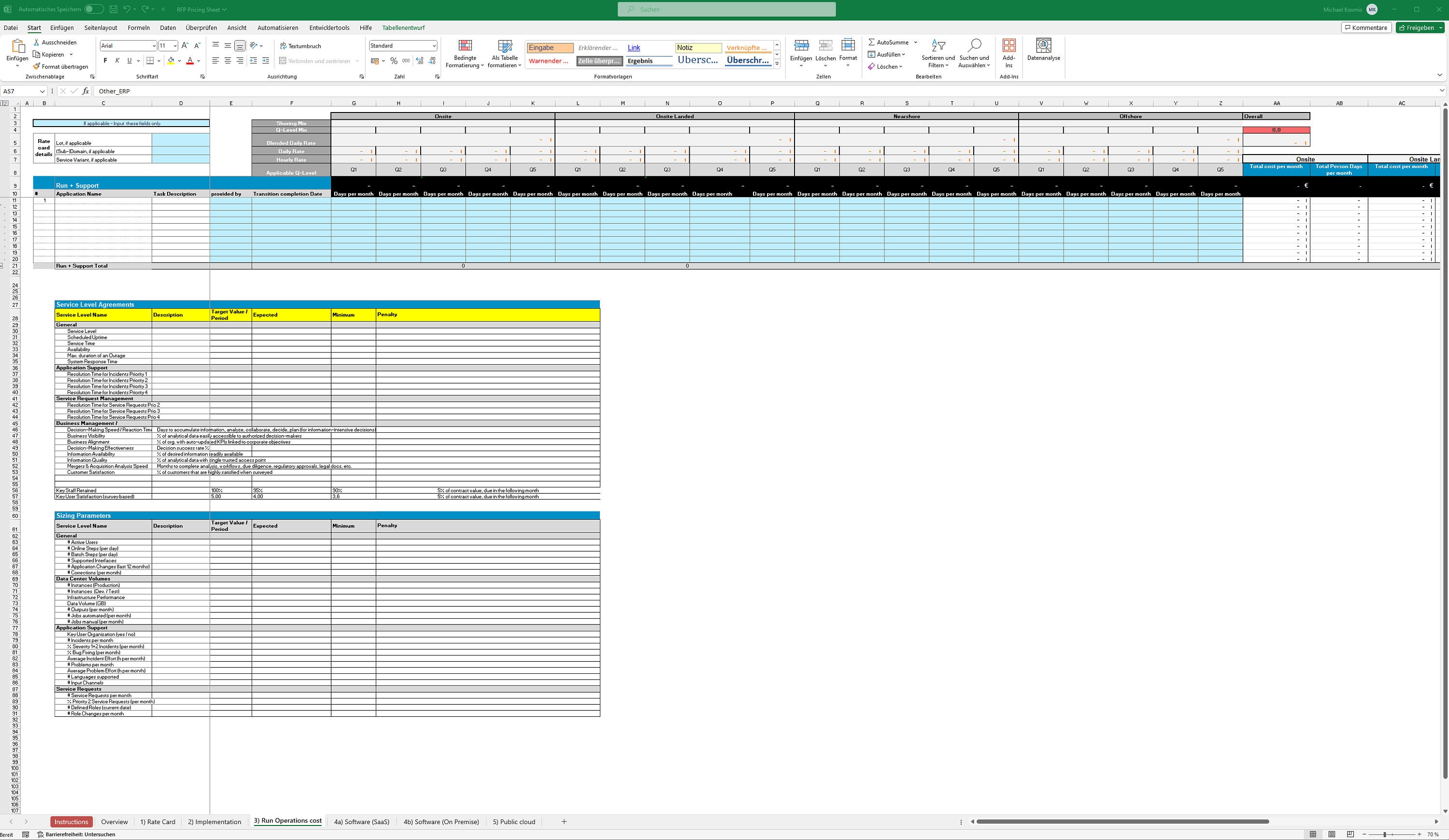The height and width of the screenshot is (840, 1449).
Task: Click the fx insert function icon
Action: click(85, 91)
